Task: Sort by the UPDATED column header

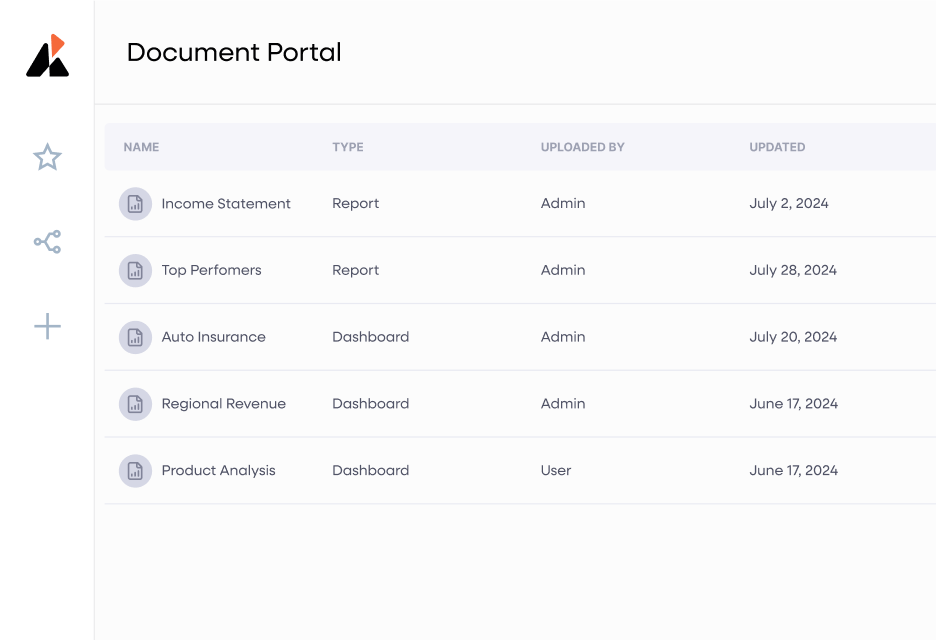Action: (x=777, y=147)
